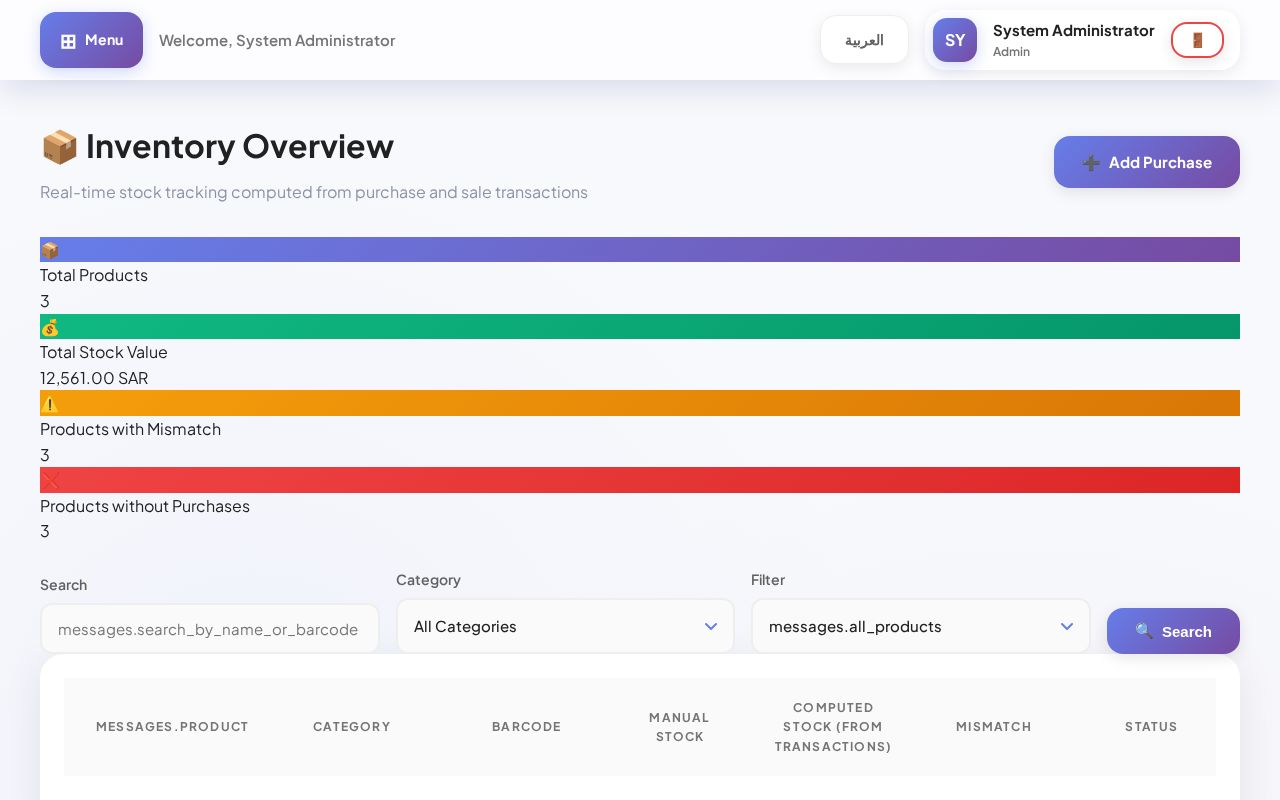The height and width of the screenshot is (800, 1280).
Task: Click the System Administrator profile name
Action: click(1073, 31)
